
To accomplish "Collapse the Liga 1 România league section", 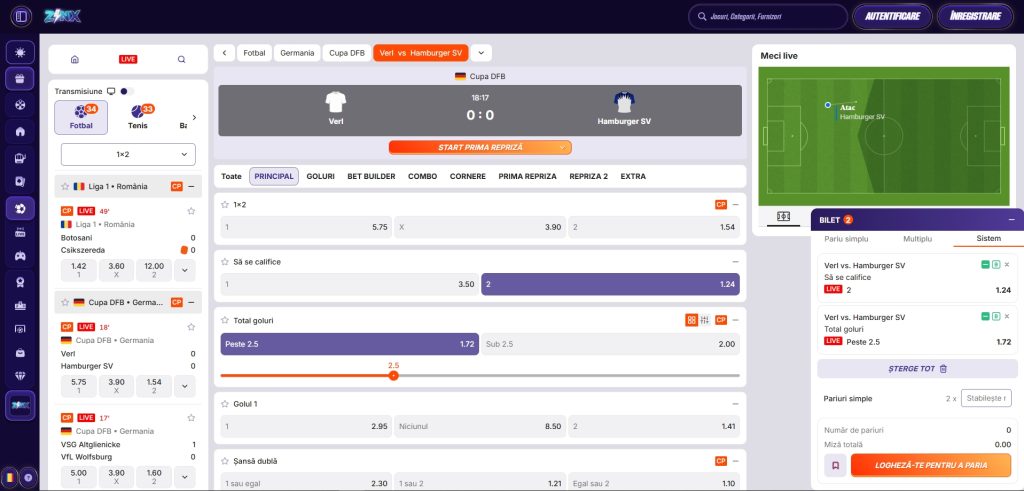I will tap(191, 186).
